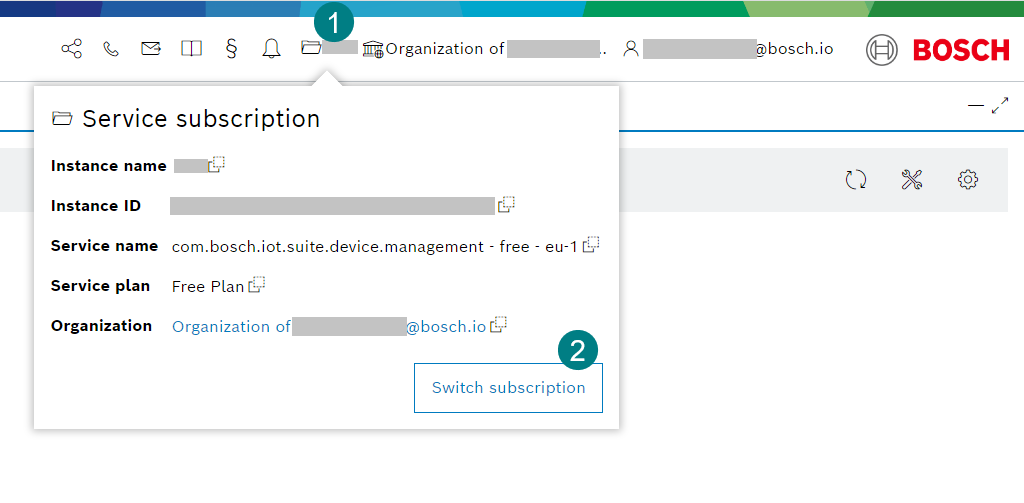Copy the Instance name value
This screenshot has height=503, width=1024.
216,165
